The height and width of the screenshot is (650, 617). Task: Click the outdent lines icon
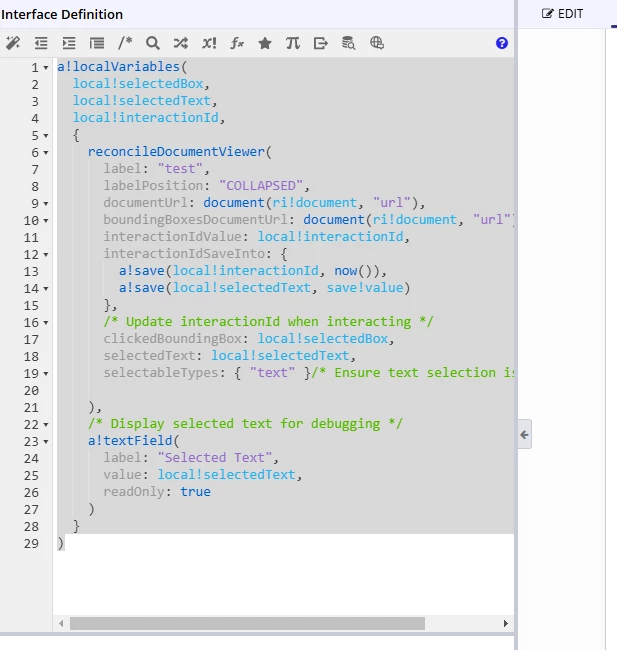[41, 43]
